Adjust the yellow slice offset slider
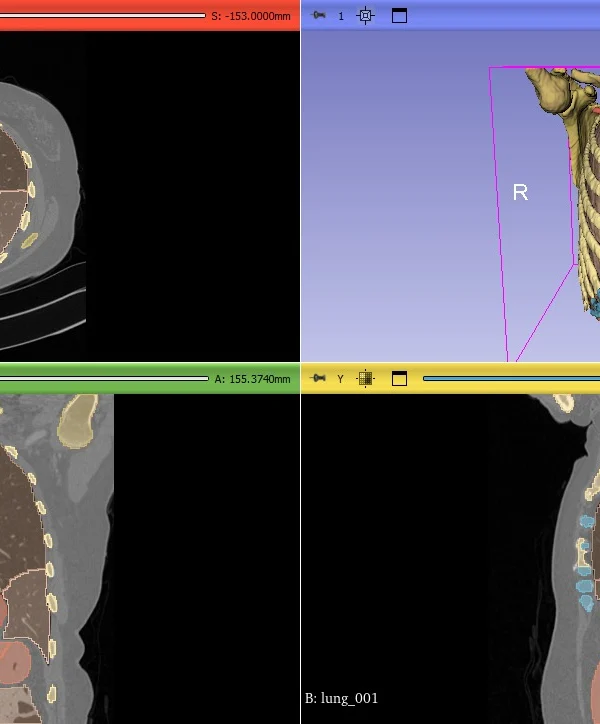This screenshot has width=600, height=724. click(x=511, y=379)
